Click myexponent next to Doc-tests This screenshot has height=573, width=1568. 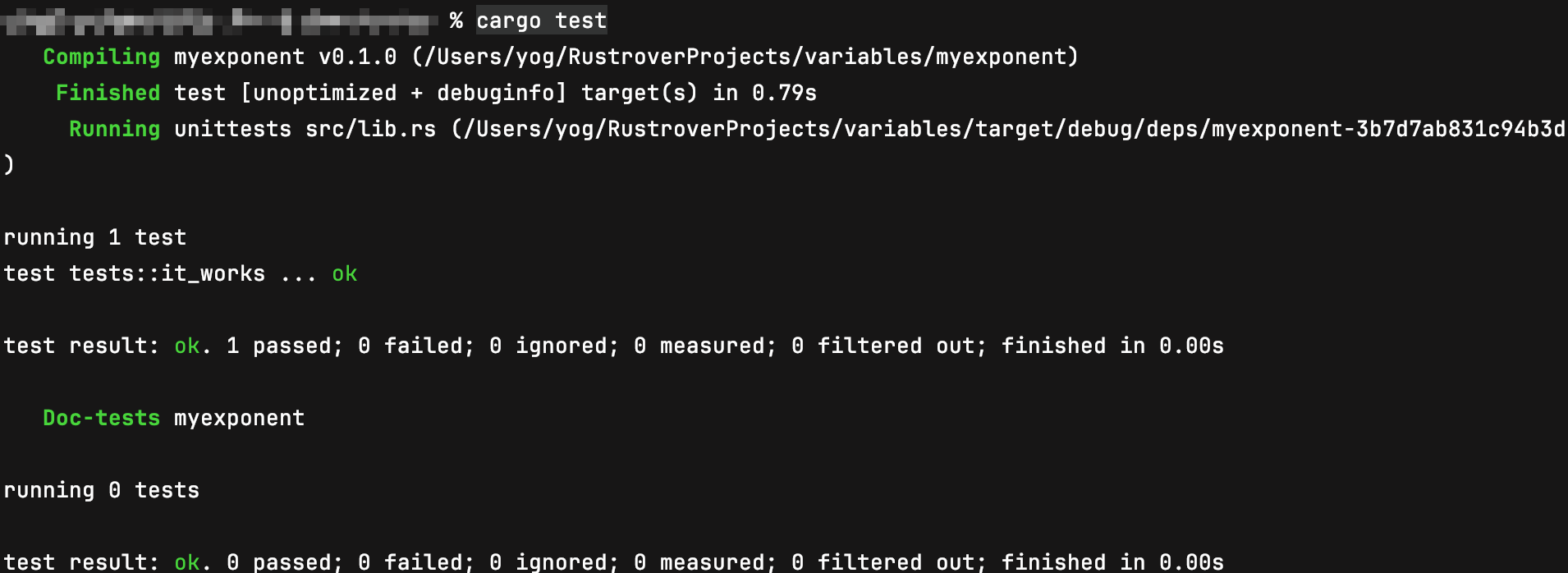[240, 418]
